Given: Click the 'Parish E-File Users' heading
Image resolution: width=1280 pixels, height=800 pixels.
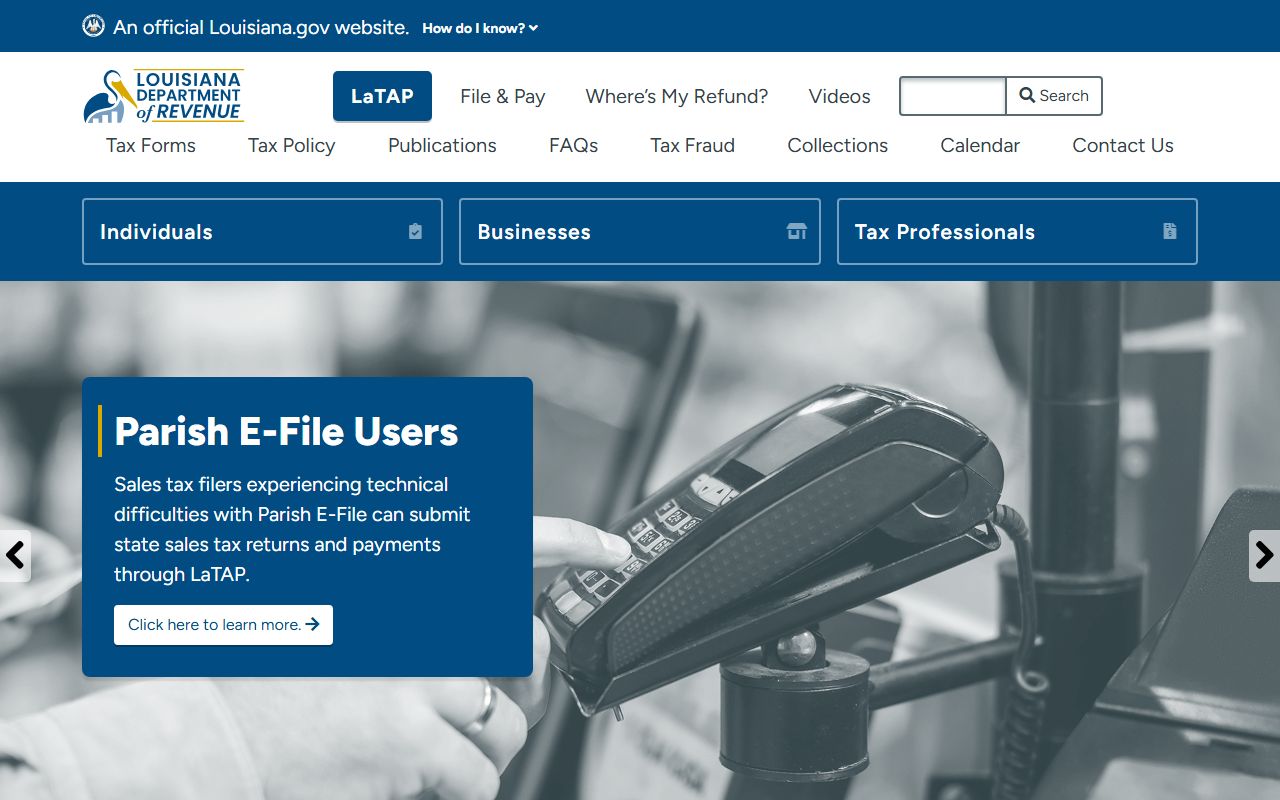Looking at the screenshot, I should point(286,431).
